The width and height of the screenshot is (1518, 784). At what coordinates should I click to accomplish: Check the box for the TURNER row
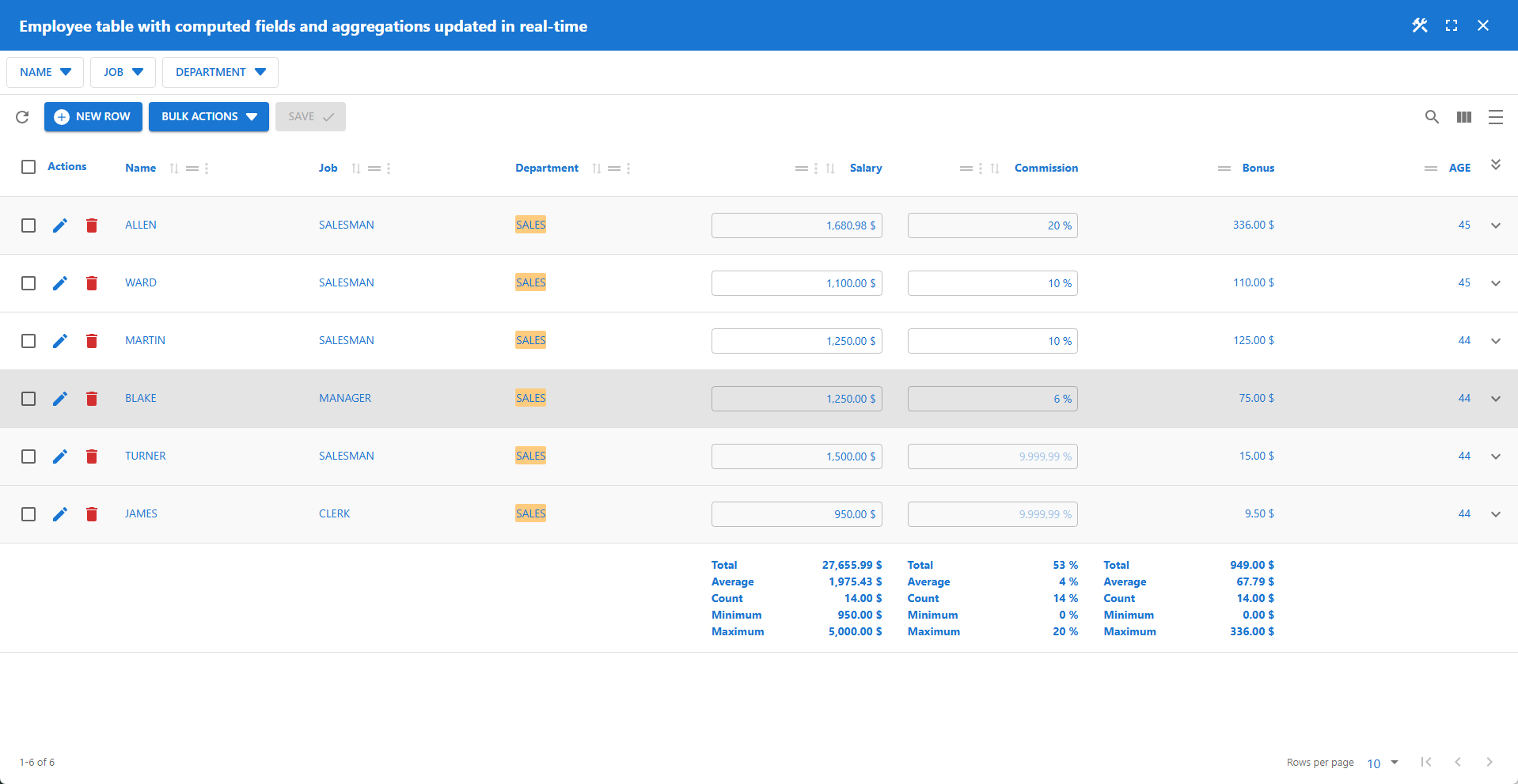[28, 456]
